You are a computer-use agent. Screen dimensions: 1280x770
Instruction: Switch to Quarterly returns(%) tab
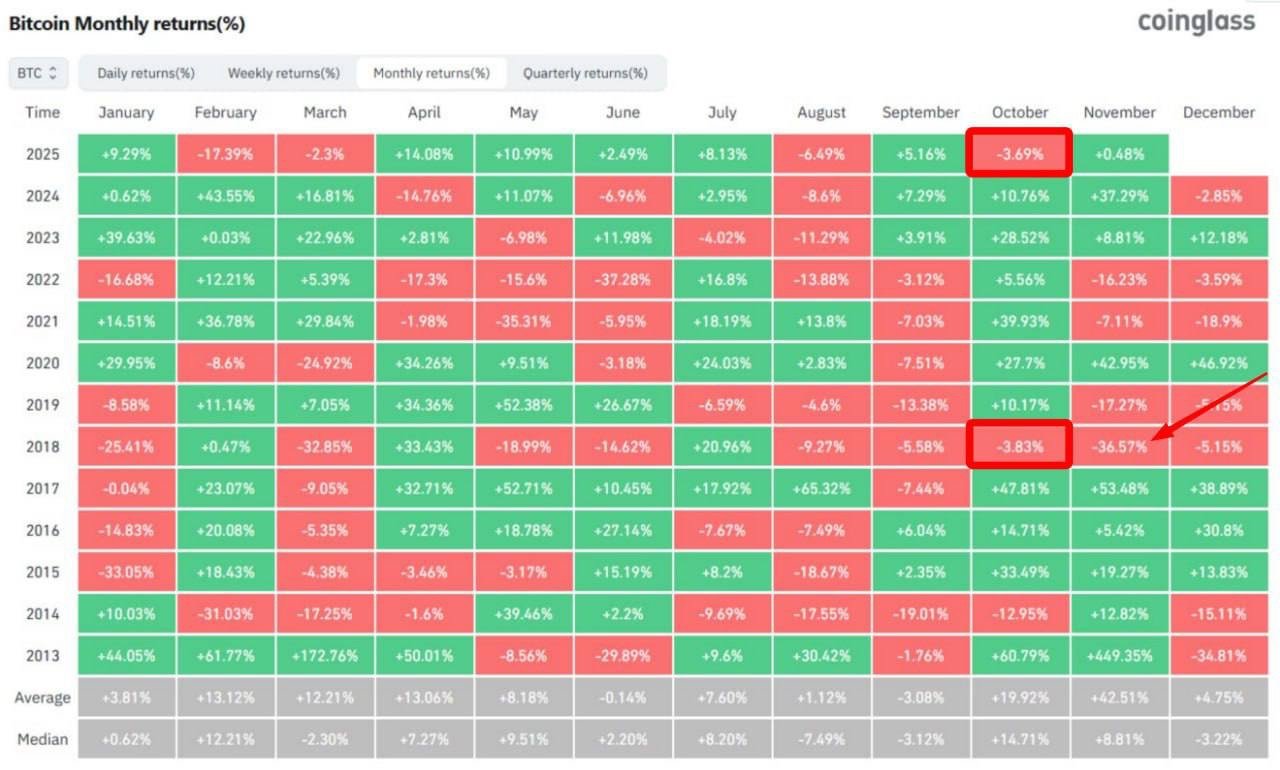(x=585, y=73)
